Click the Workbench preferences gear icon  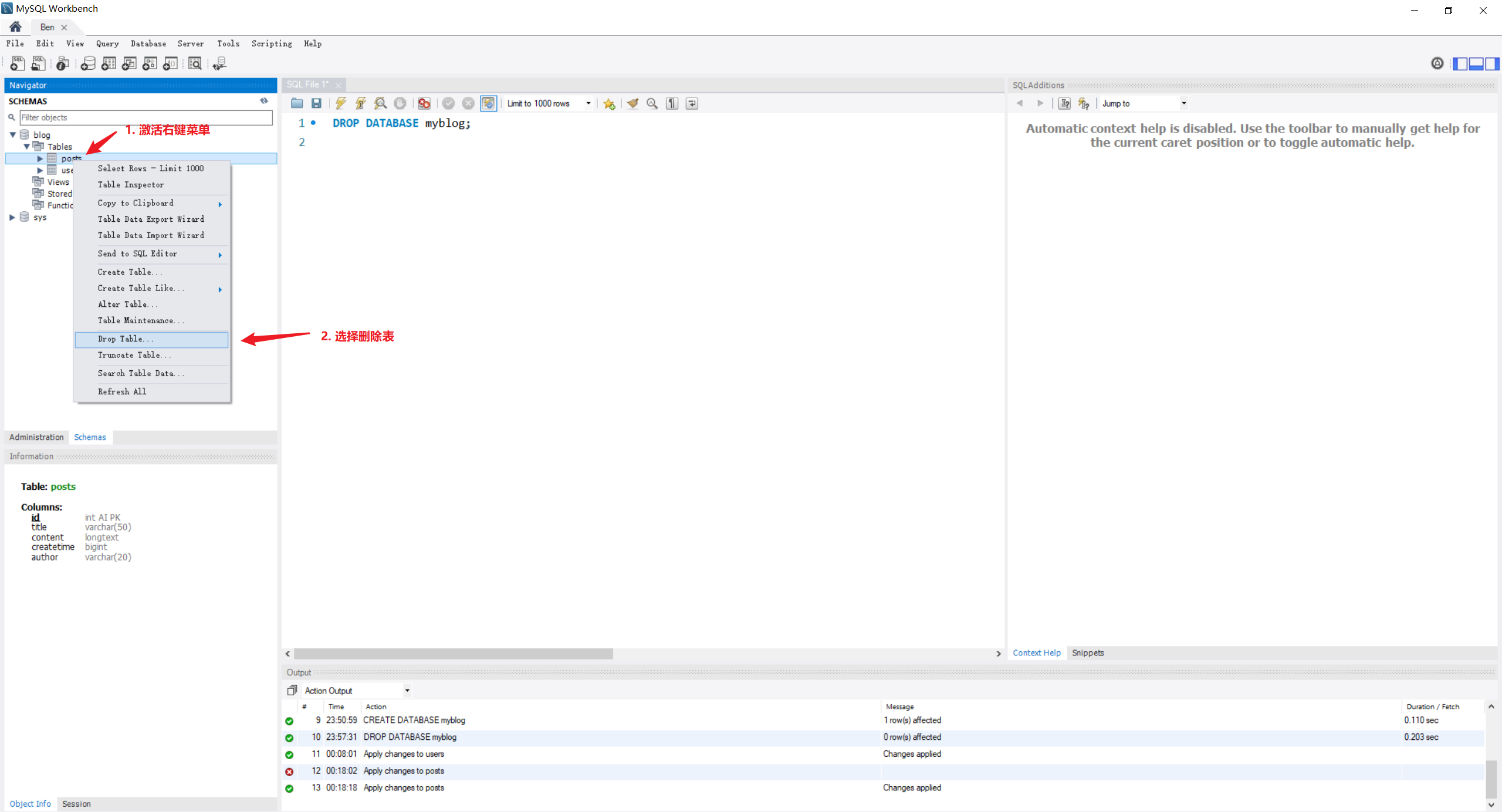(1437, 63)
